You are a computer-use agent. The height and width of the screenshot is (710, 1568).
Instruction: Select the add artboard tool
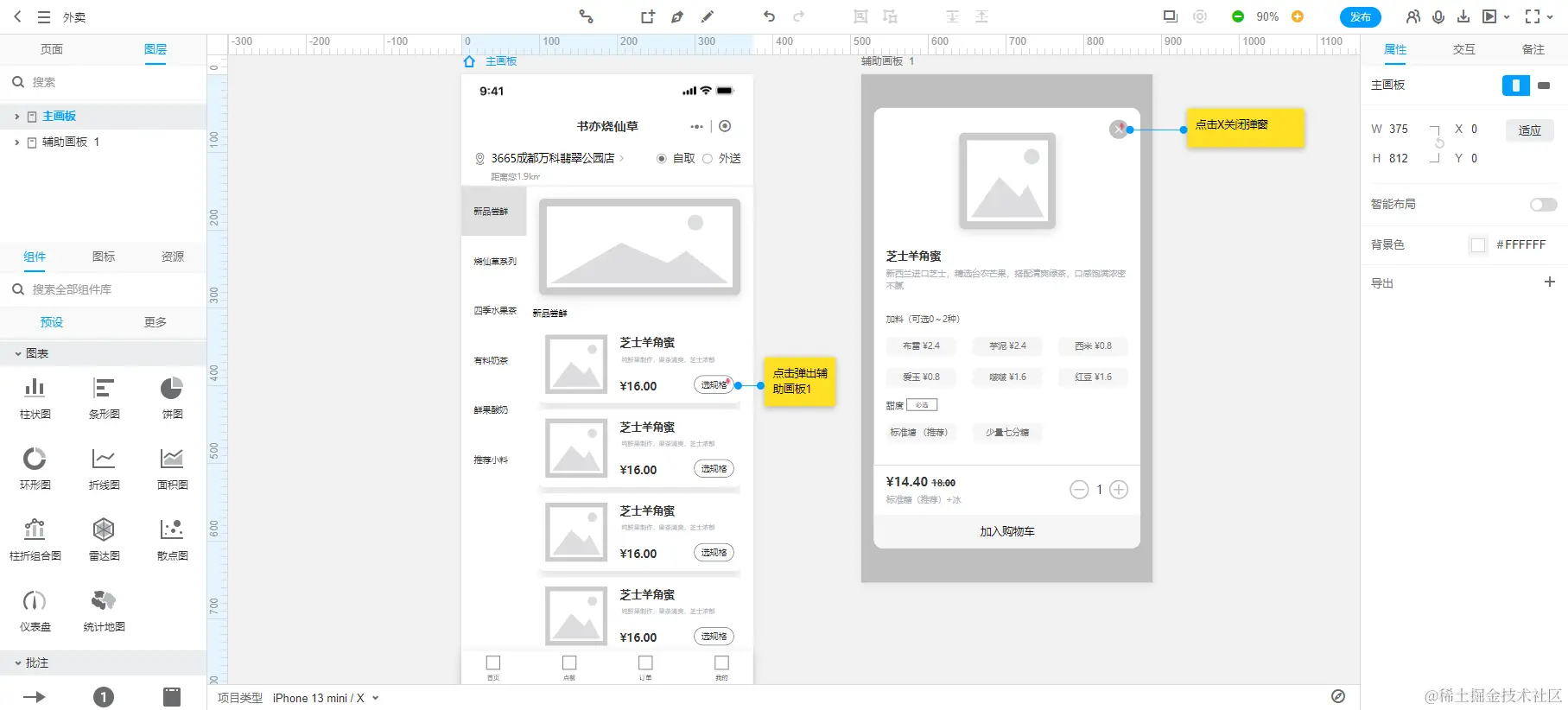pos(648,16)
